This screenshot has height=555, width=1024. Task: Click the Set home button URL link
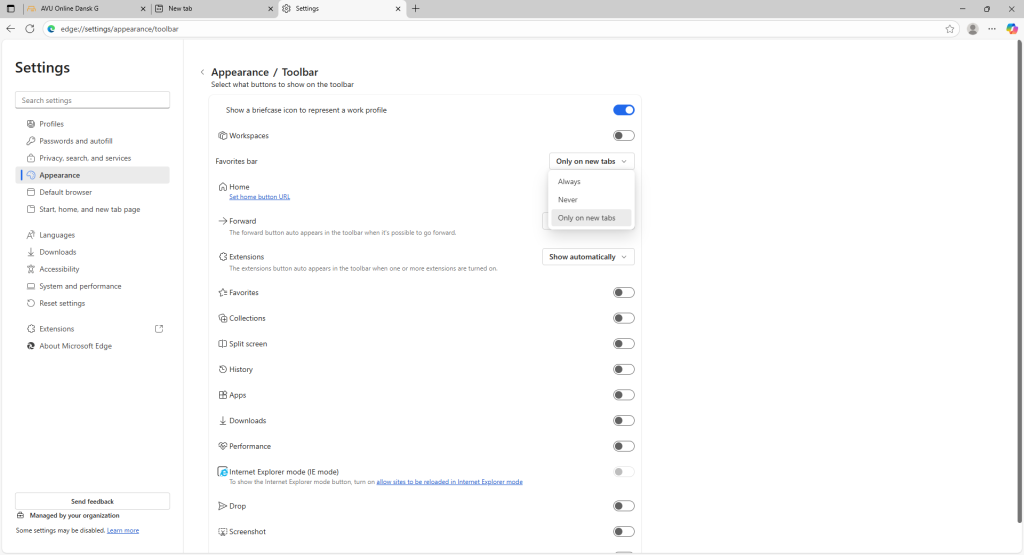pyautogui.click(x=259, y=197)
